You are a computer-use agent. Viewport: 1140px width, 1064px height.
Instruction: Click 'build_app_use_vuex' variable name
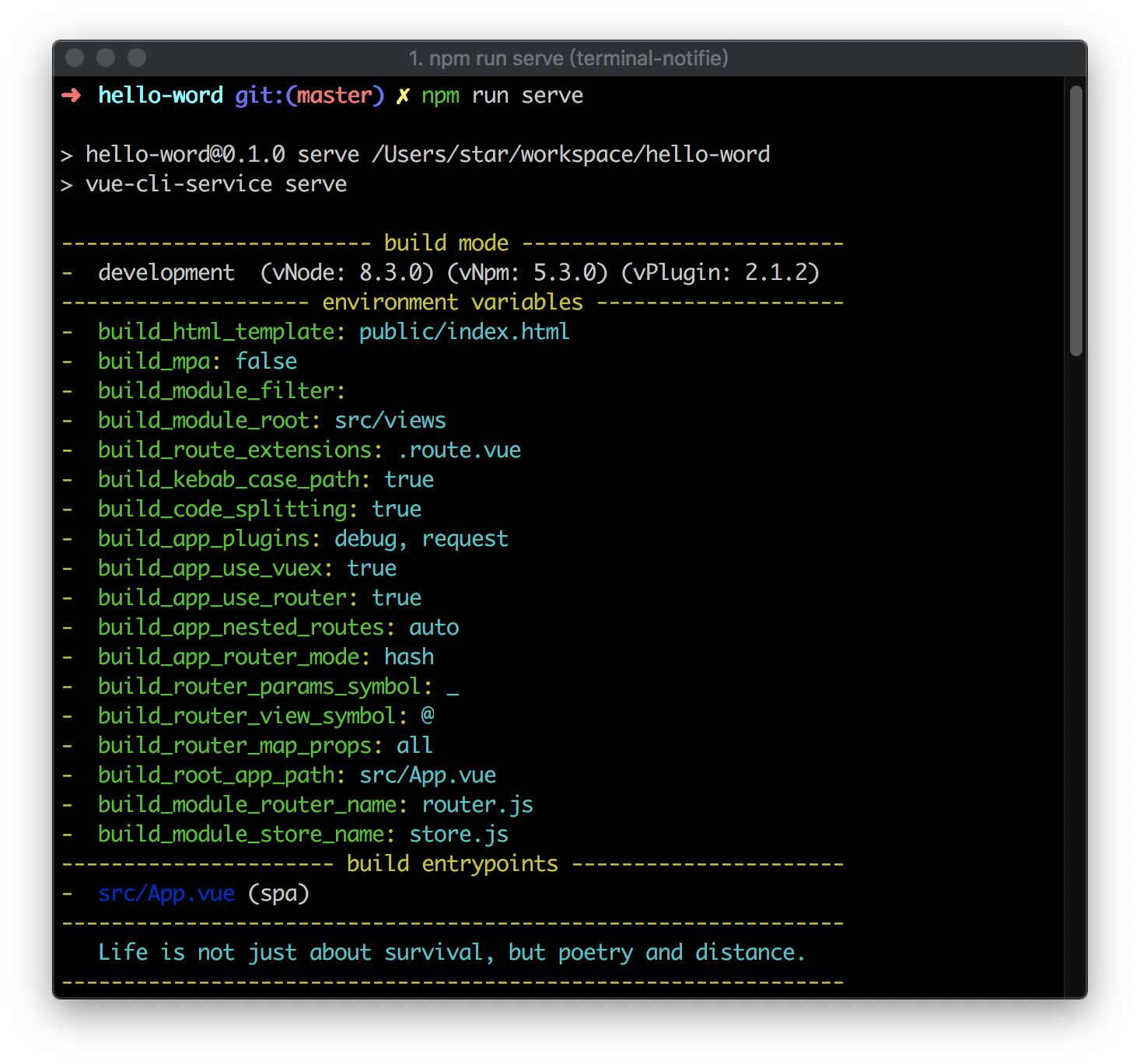pos(210,569)
